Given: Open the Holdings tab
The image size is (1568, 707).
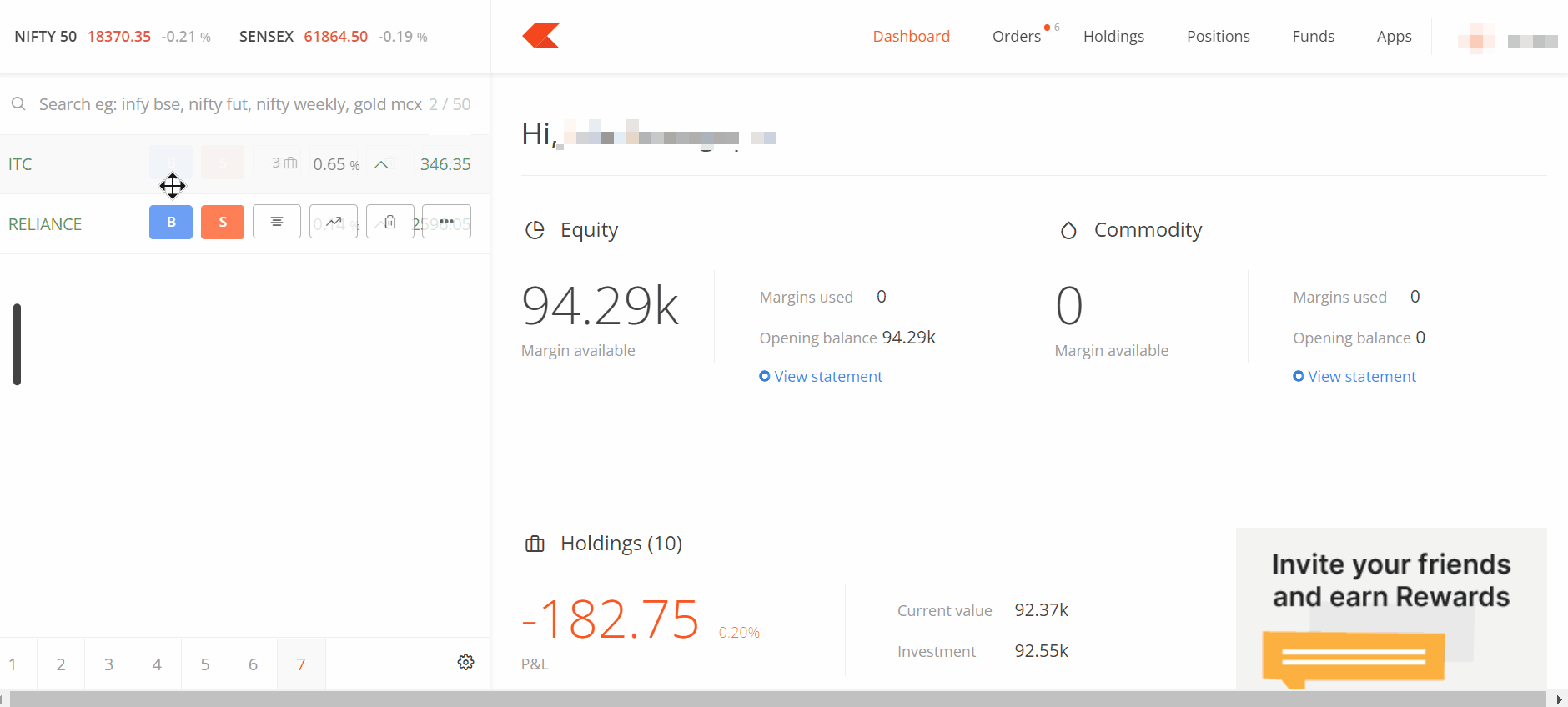Looking at the screenshot, I should coord(1113,36).
